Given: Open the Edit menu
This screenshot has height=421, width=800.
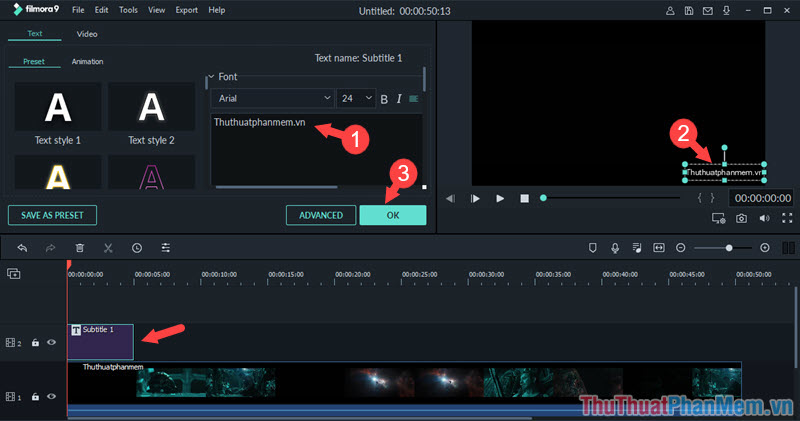Looking at the screenshot, I should 102,10.
